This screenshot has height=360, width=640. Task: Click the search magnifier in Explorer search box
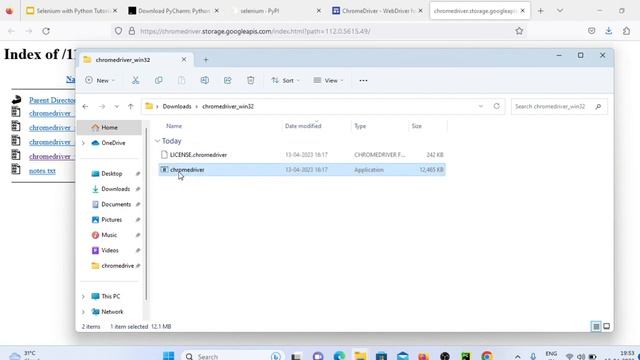(x=598, y=107)
